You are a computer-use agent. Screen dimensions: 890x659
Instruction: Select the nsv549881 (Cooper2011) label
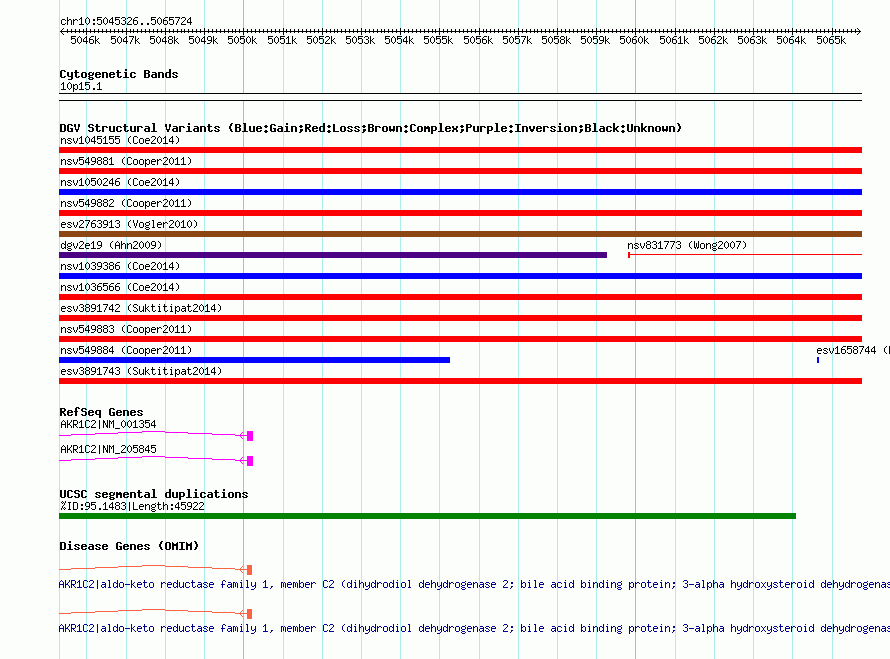click(x=126, y=161)
